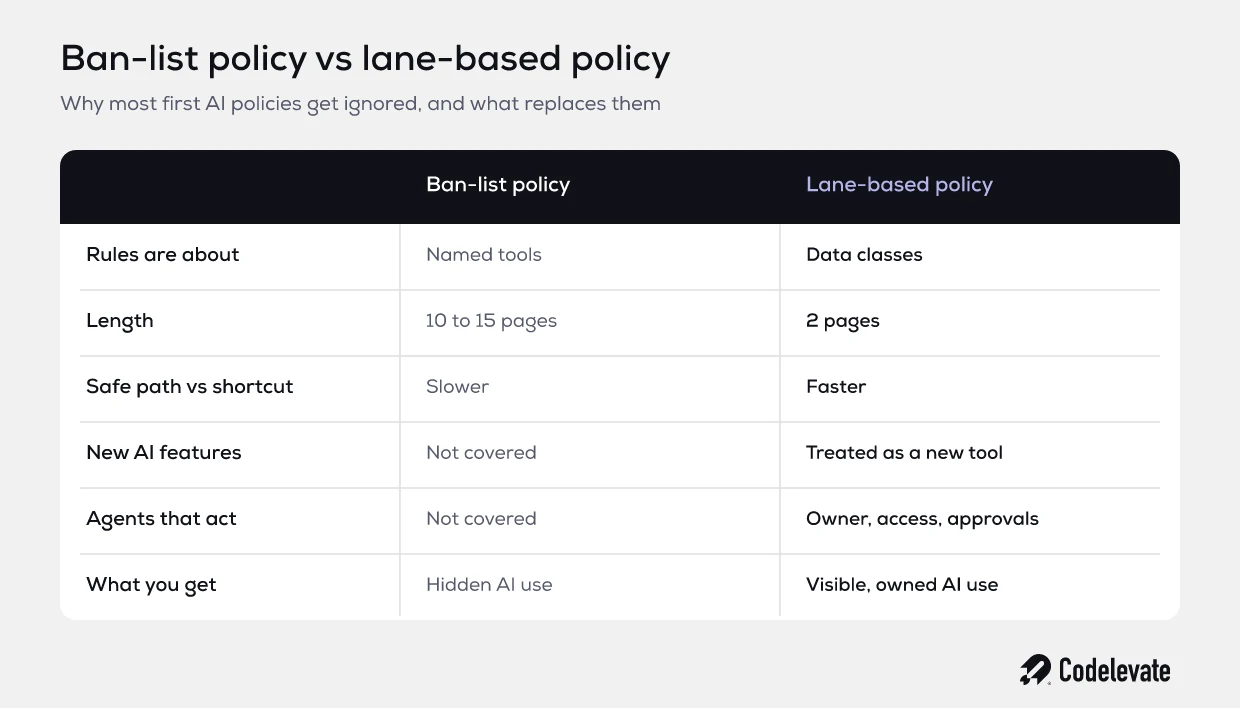The width and height of the screenshot is (1240, 708).
Task: Click the 10 to 15 pages cell
Action: (x=491, y=321)
